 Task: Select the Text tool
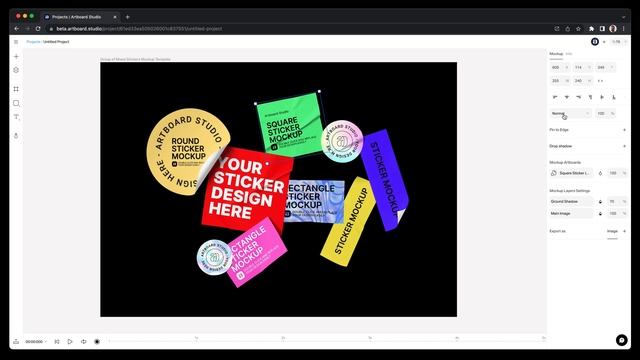(16, 117)
